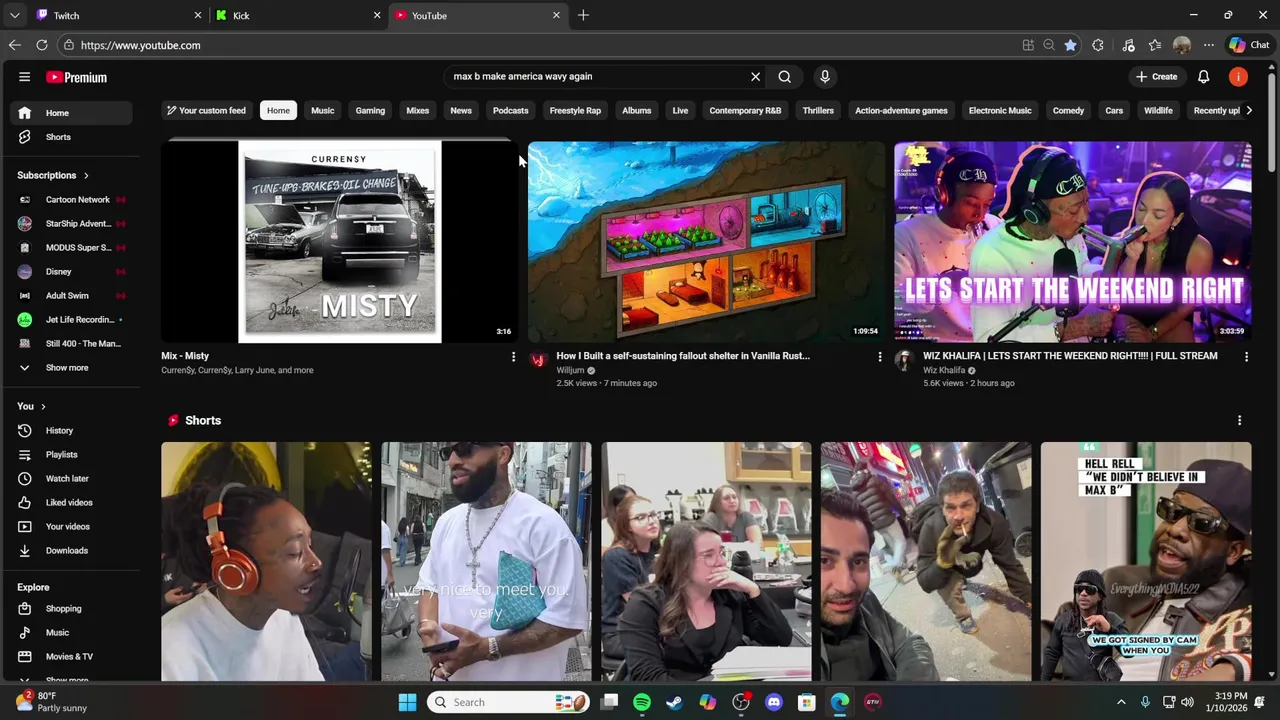Open Movies & TV under Explore

tap(70, 656)
